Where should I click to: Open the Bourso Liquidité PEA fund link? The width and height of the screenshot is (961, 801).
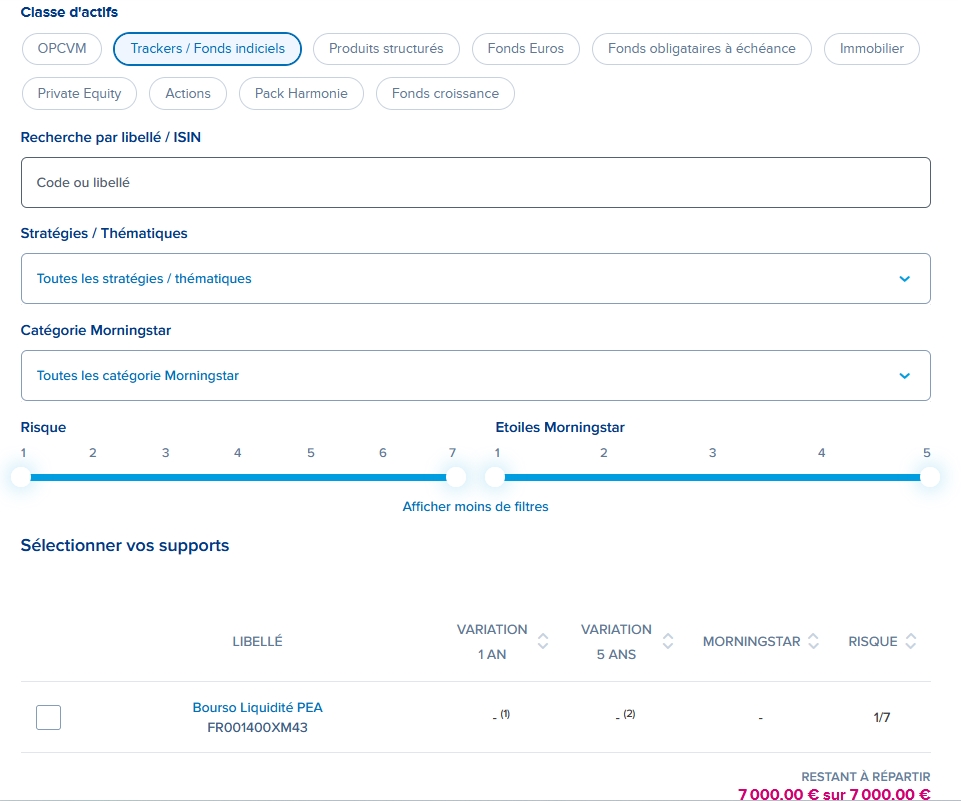[x=257, y=707]
